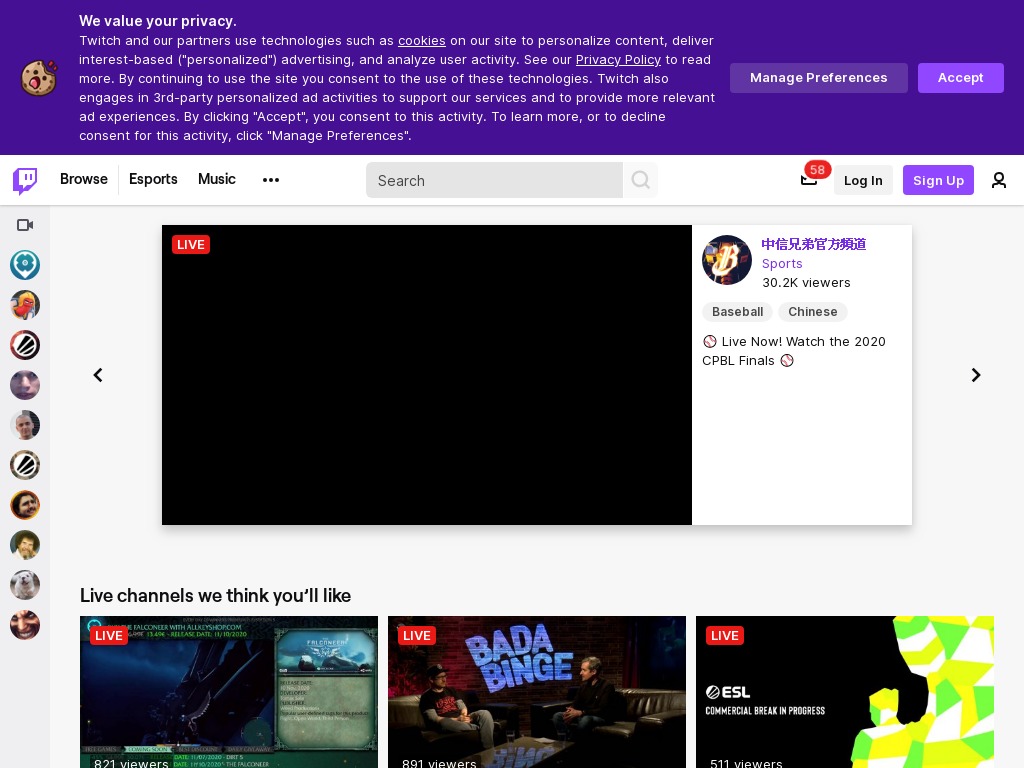
Task: Select the Chinese tag
Action: point(812,312)
